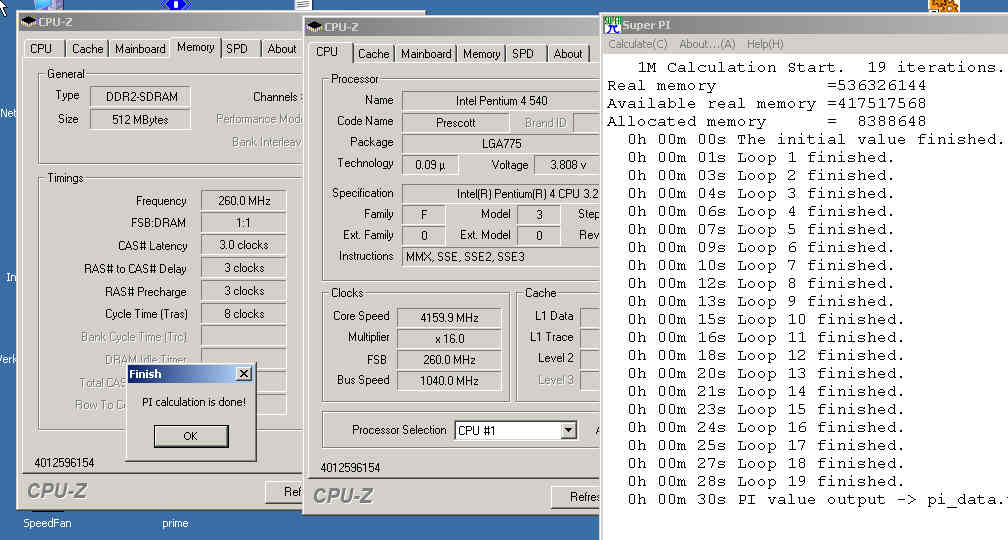Click the Technology field 0.09 µ

point(430,165)
